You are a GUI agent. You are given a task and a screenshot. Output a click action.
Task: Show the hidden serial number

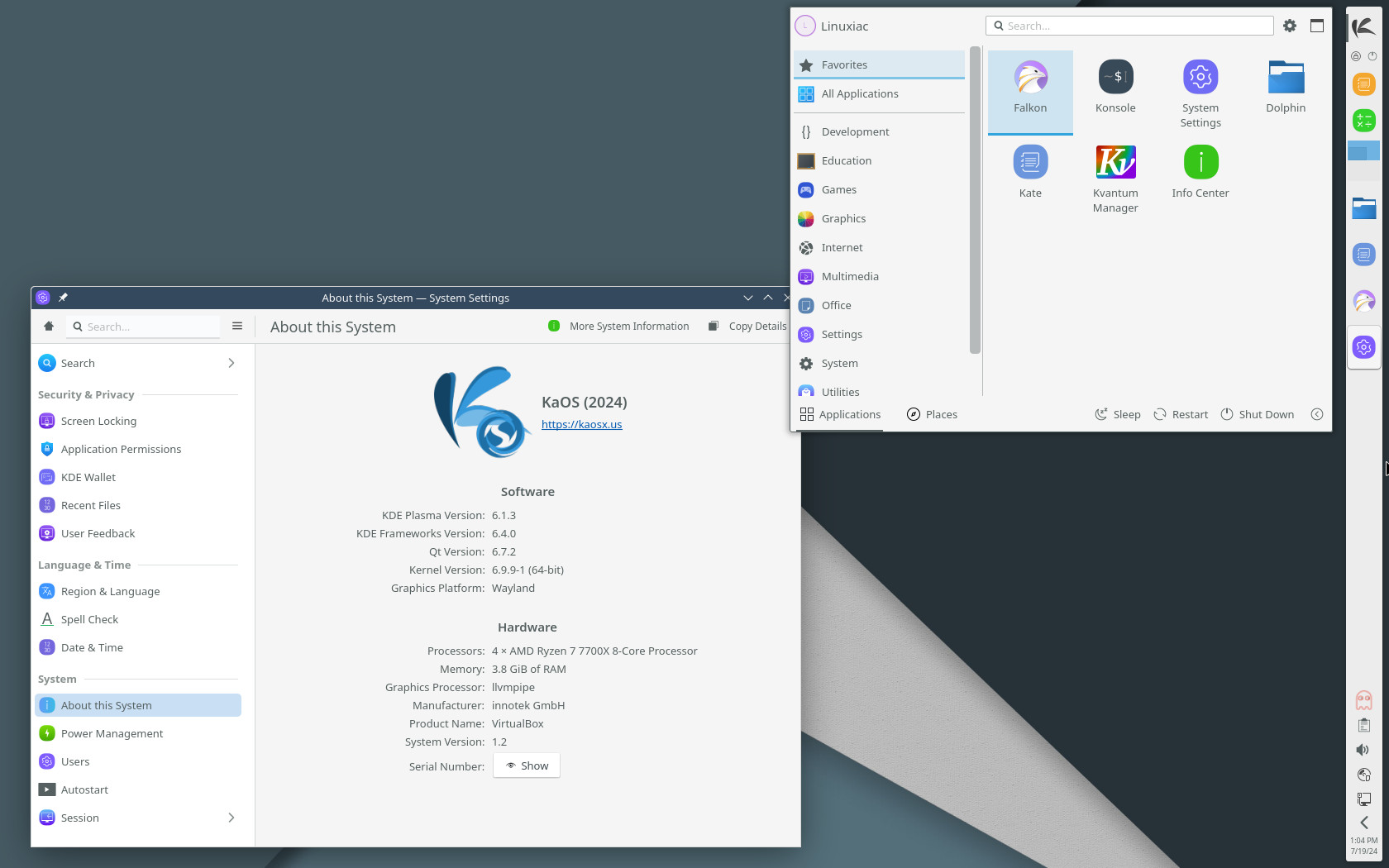[x=527, y=765]
